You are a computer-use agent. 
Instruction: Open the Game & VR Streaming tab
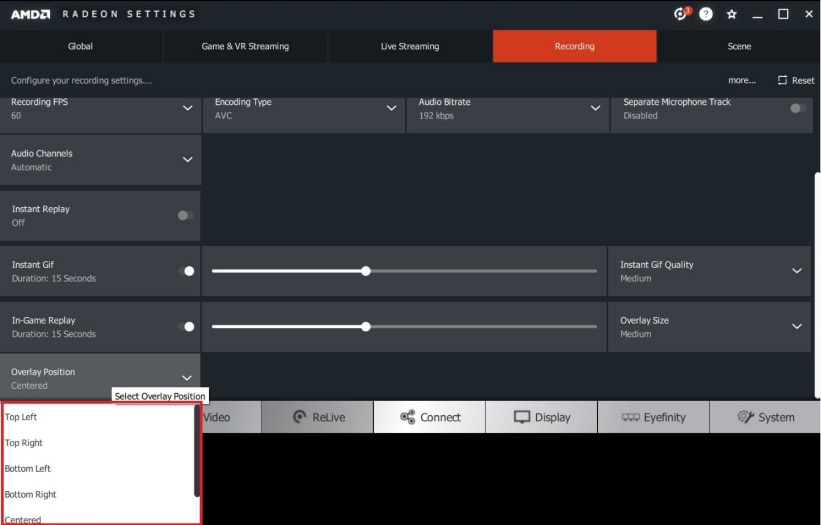[245, 46]
